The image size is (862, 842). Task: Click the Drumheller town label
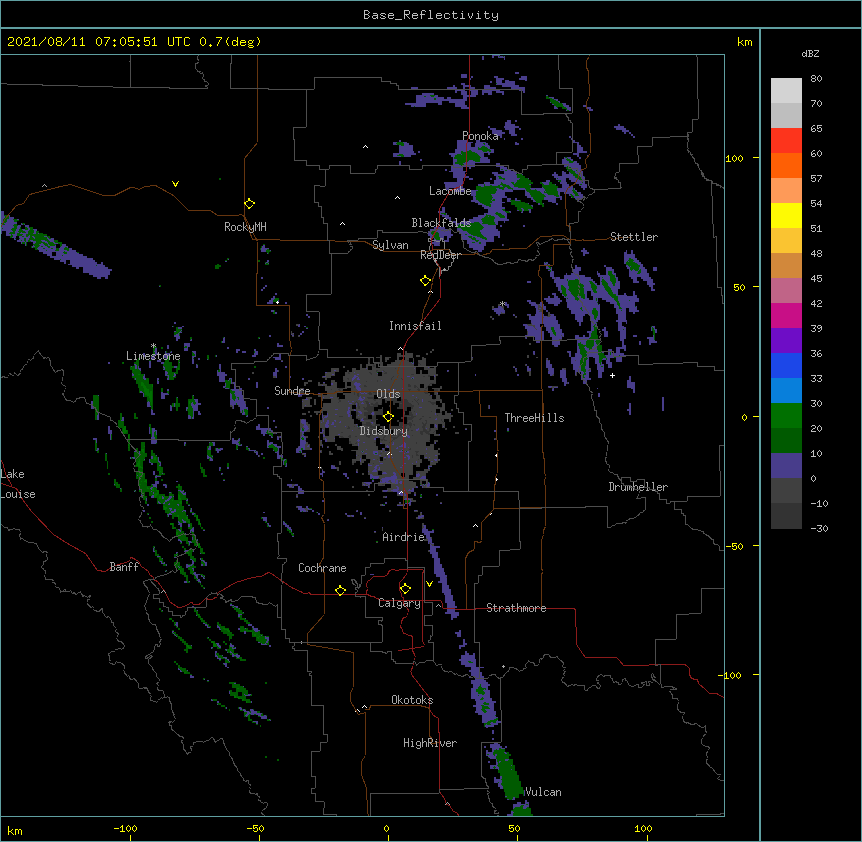[x=638, y=487]
